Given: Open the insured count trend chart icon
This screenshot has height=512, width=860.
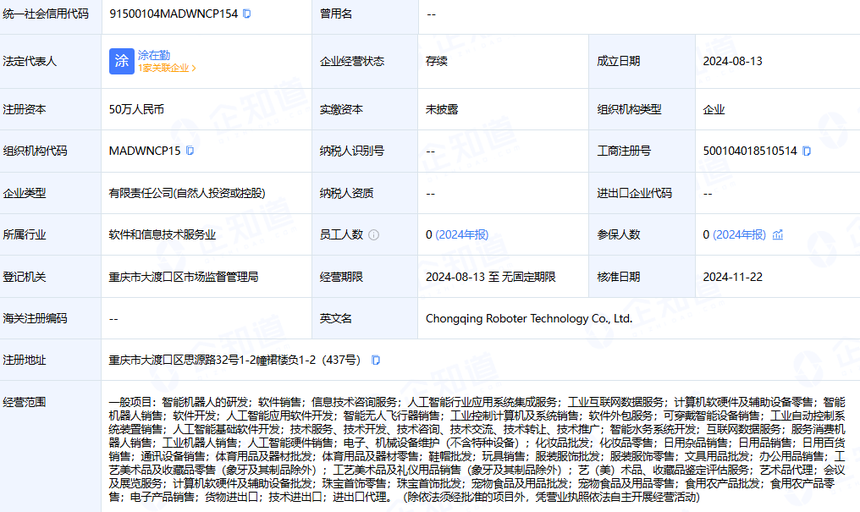Looking at the screenshot, I should pyautogui.click(x=777, y=235).
